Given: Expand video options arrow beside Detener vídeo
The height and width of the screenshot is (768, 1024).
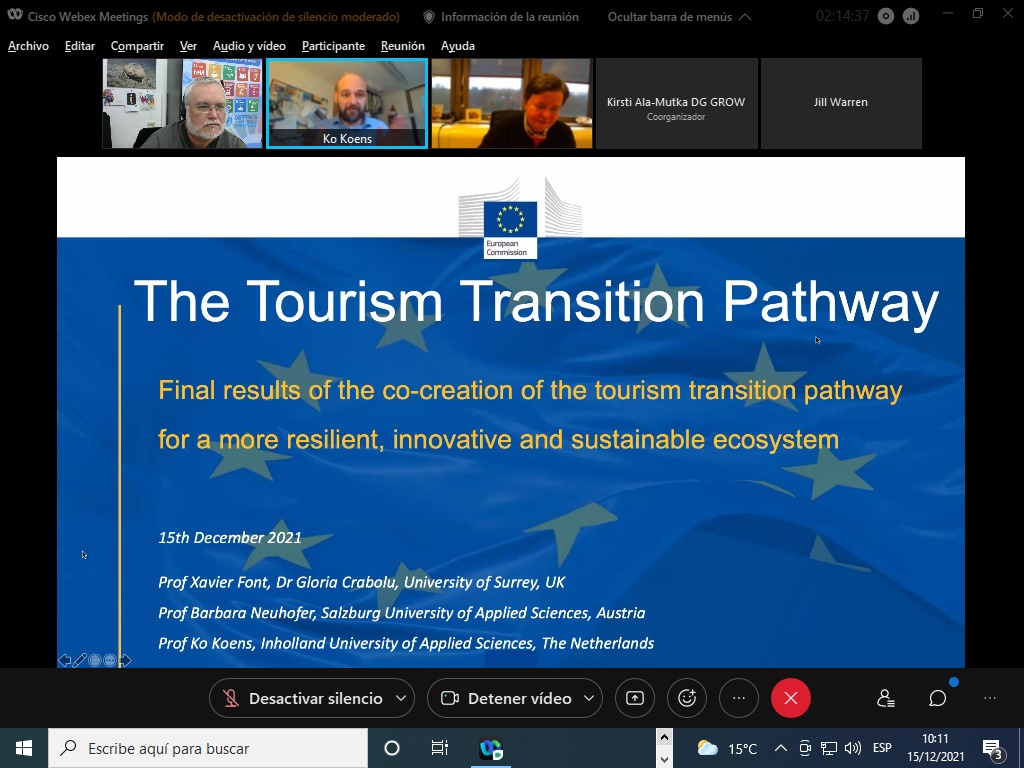Looking at the screenshot, I should pos(589,698).
